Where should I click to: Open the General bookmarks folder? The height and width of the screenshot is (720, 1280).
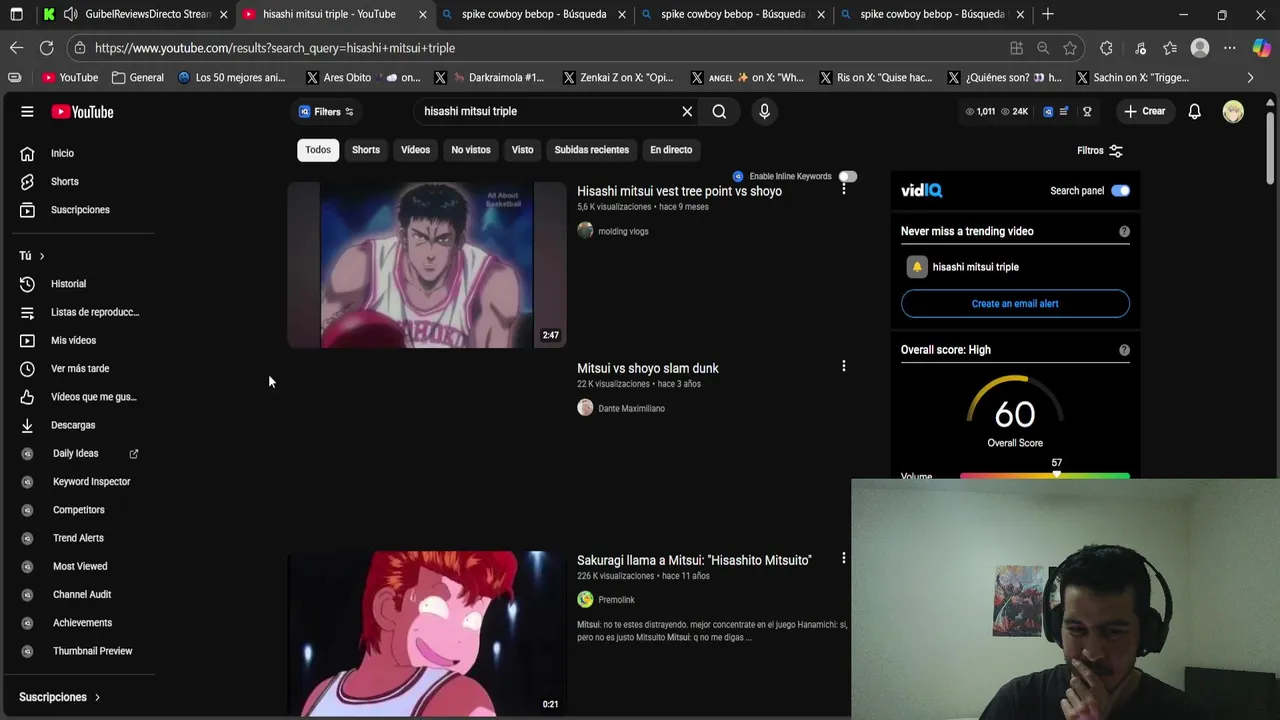137,77
